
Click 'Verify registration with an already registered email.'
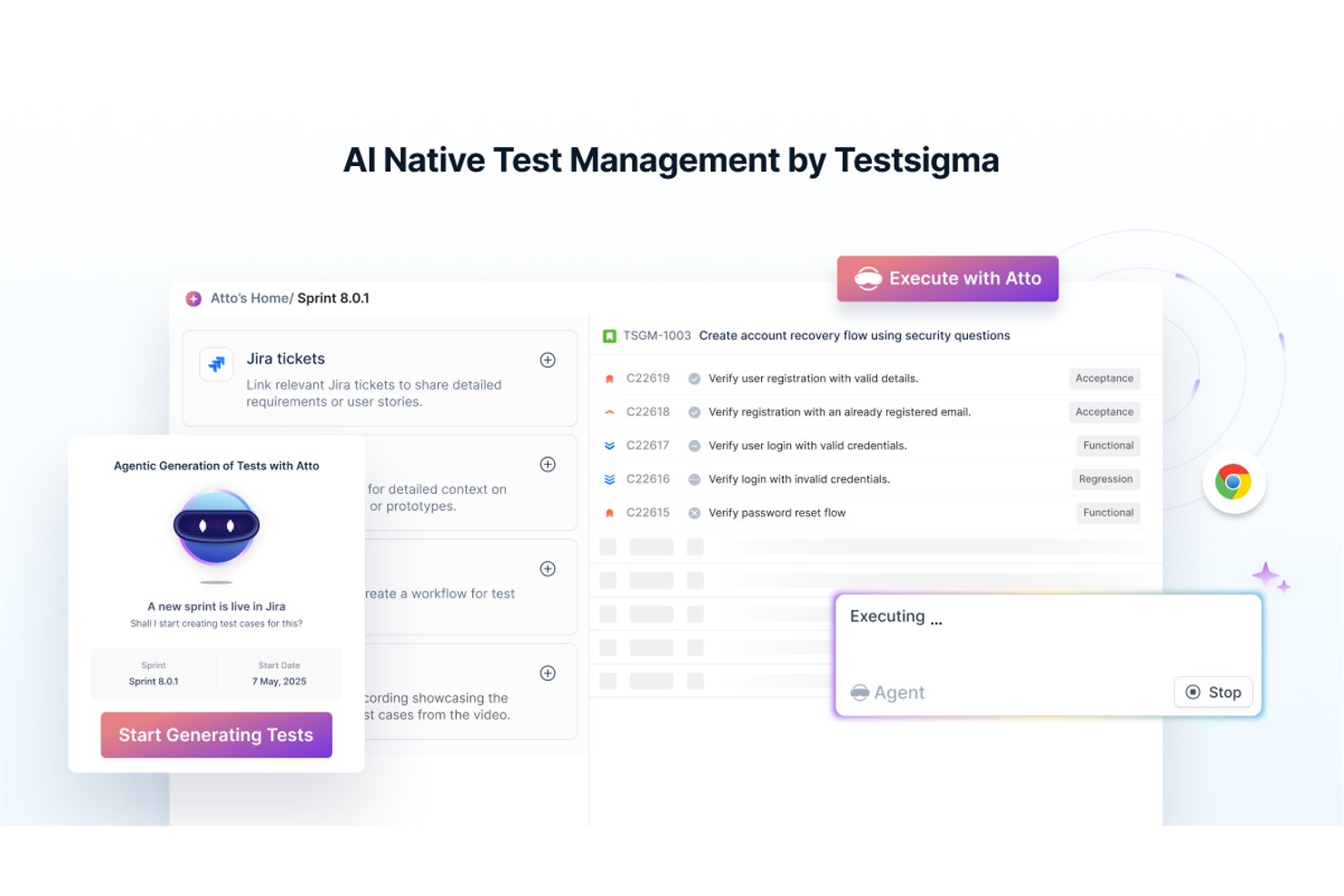tap(839, 412)
